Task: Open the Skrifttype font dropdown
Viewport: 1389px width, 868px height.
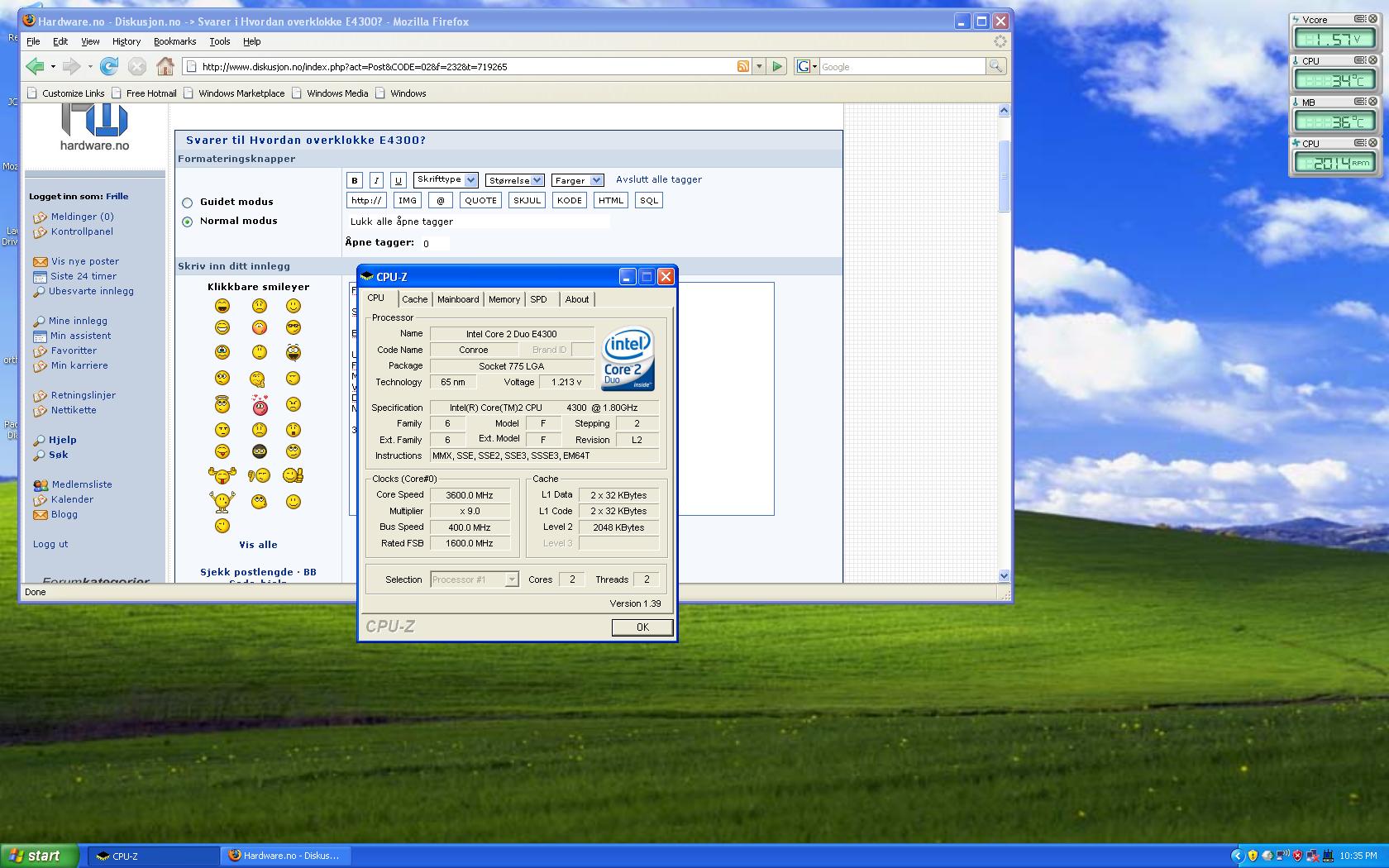Action: pyautogui.click(x=446, y=179)
